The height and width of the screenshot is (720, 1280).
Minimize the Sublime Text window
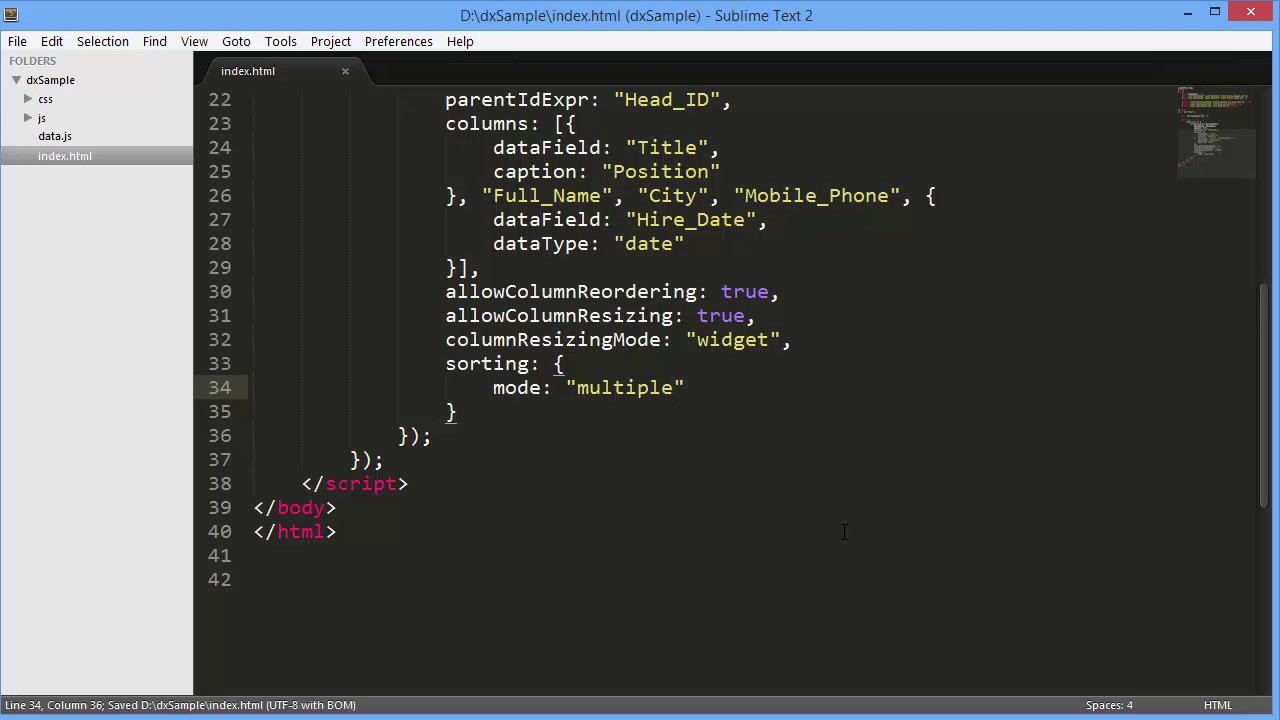click(x=1188, y=12)
